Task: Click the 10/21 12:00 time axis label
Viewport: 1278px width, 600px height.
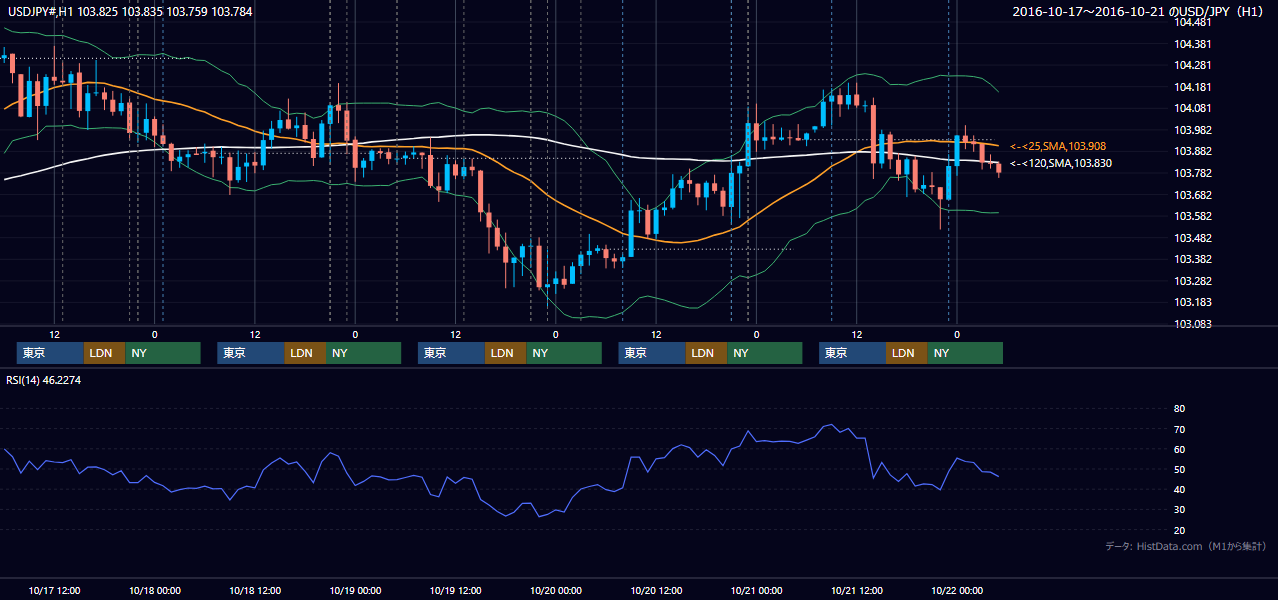Action: pos(857,590)
